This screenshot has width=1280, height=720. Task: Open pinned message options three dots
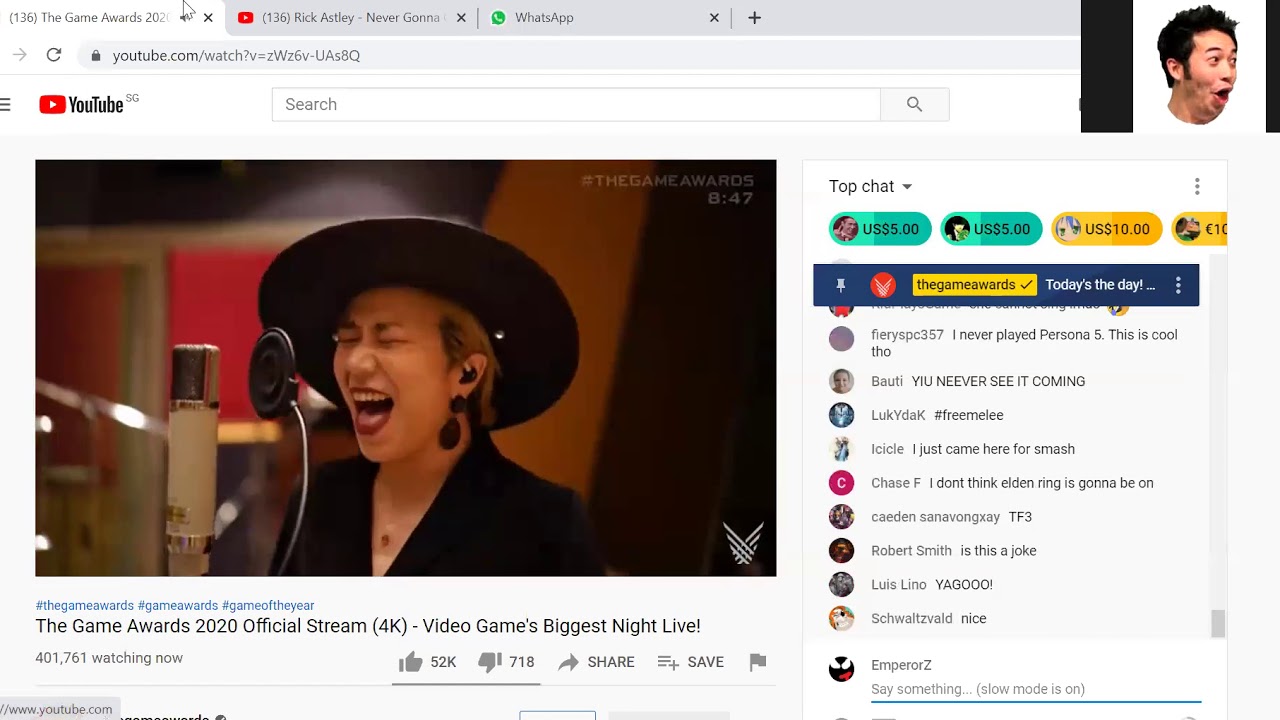[1178, 285]
